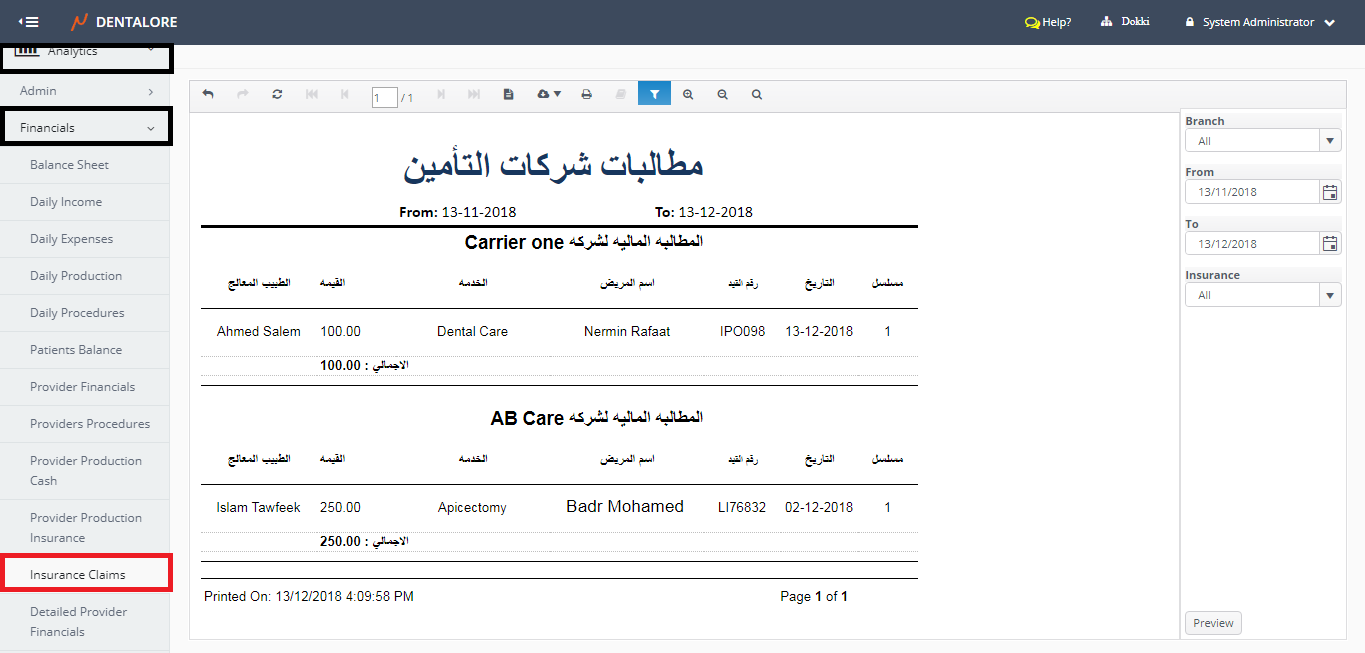Click the print icon in report toolbar
The height and width of the screenshot is (653, 1365).
587,94
